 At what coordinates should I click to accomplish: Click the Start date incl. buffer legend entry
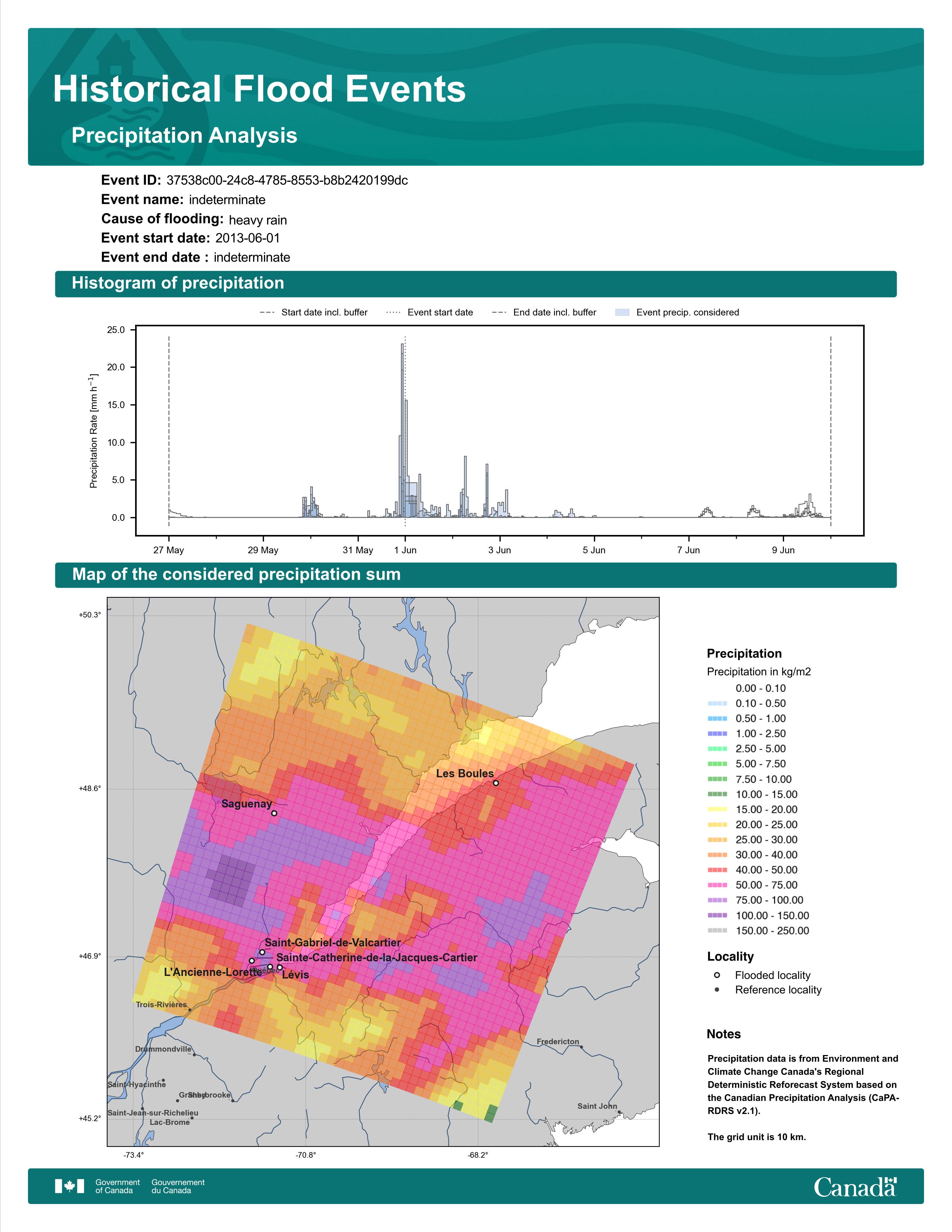[x=314, y=312]
